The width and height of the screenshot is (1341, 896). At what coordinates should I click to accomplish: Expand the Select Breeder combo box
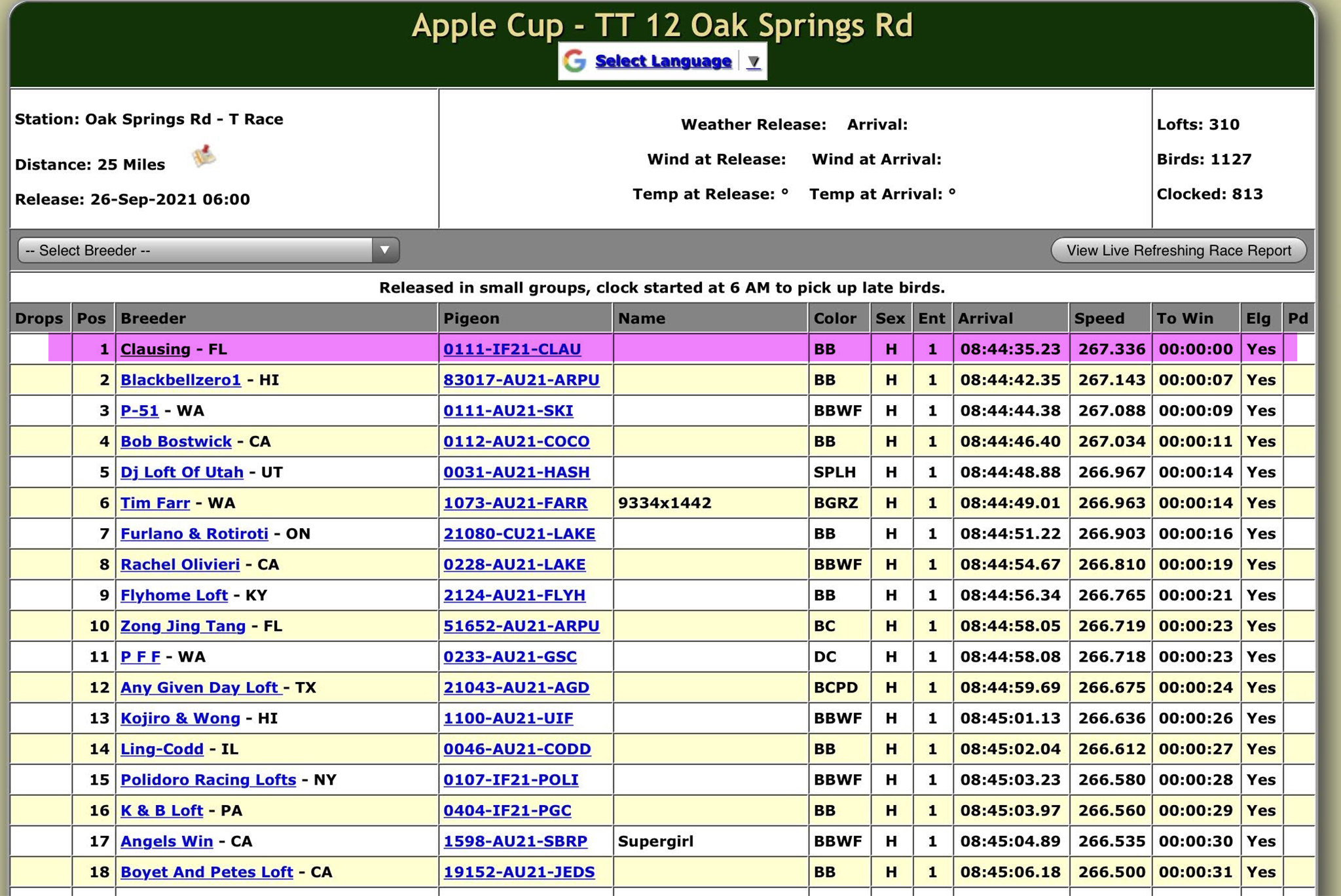point(208,251)
